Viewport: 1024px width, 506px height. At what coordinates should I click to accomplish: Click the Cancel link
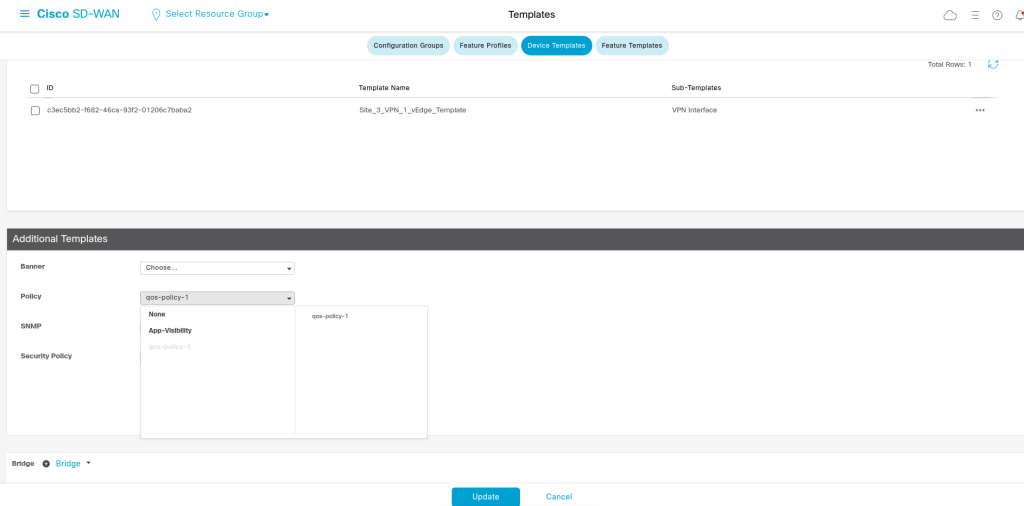click(559, 497)
